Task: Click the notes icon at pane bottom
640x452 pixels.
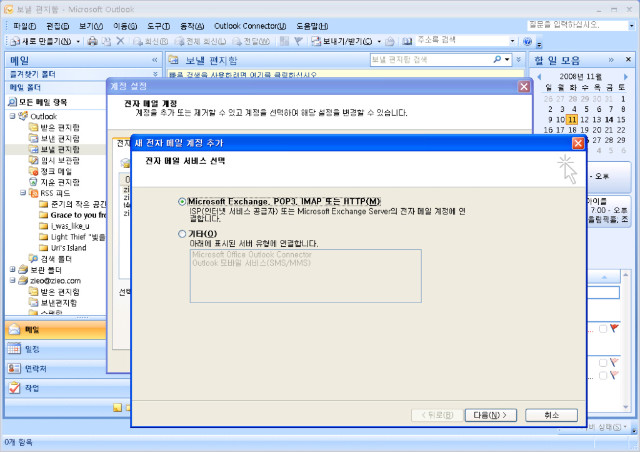Action: (118, 407)
